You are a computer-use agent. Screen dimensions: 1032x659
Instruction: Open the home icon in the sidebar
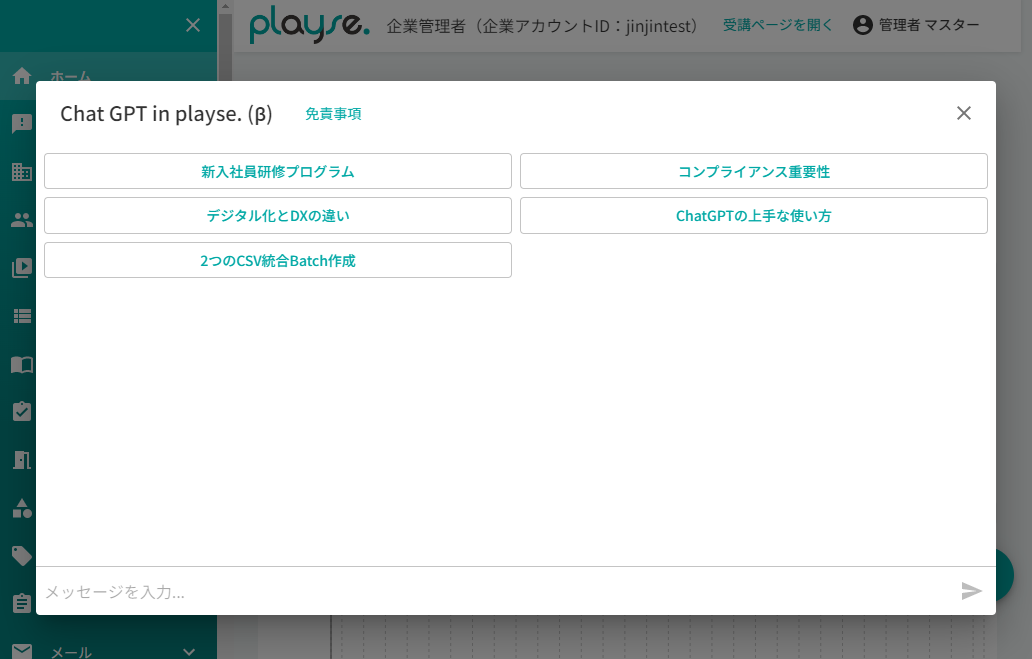tap(22, 76)
